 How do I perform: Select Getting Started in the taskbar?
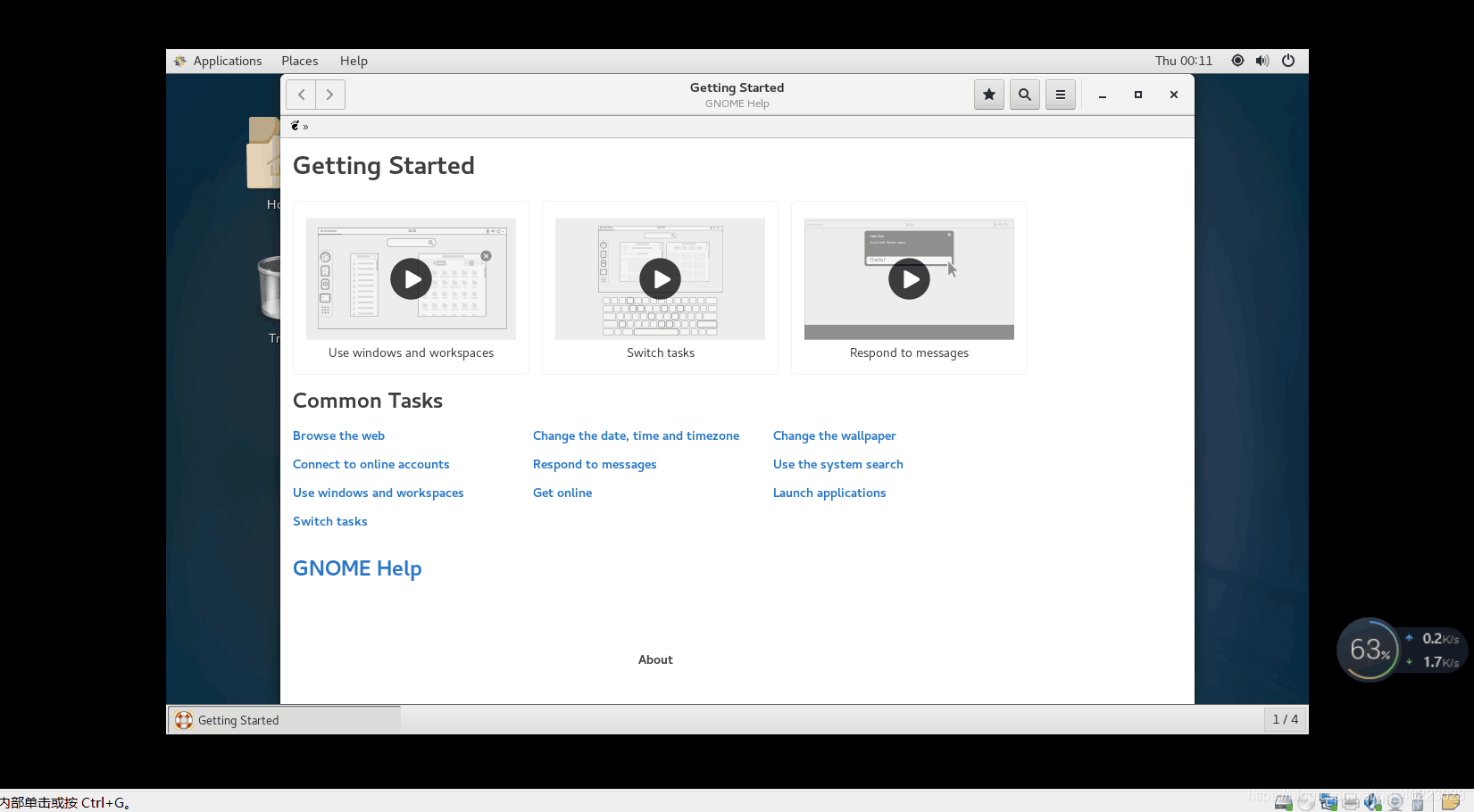pyautogui.click(x=284, y=720)
